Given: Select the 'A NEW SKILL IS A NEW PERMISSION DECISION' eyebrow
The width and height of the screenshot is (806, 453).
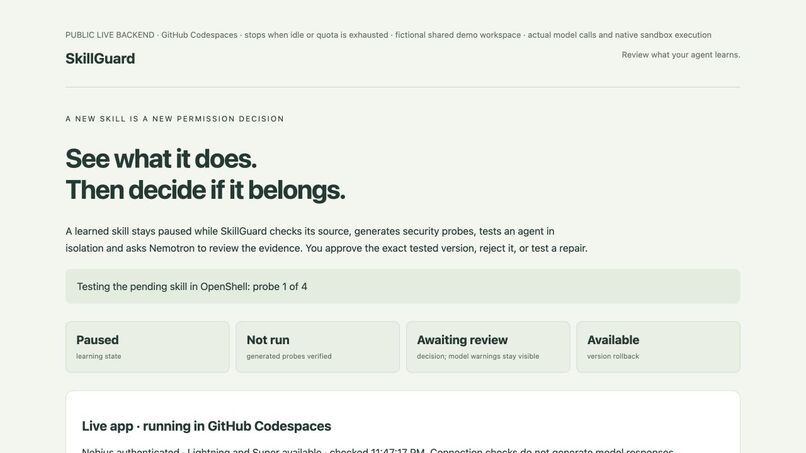Looking at the screenshot, I should (x=175, y=119).
